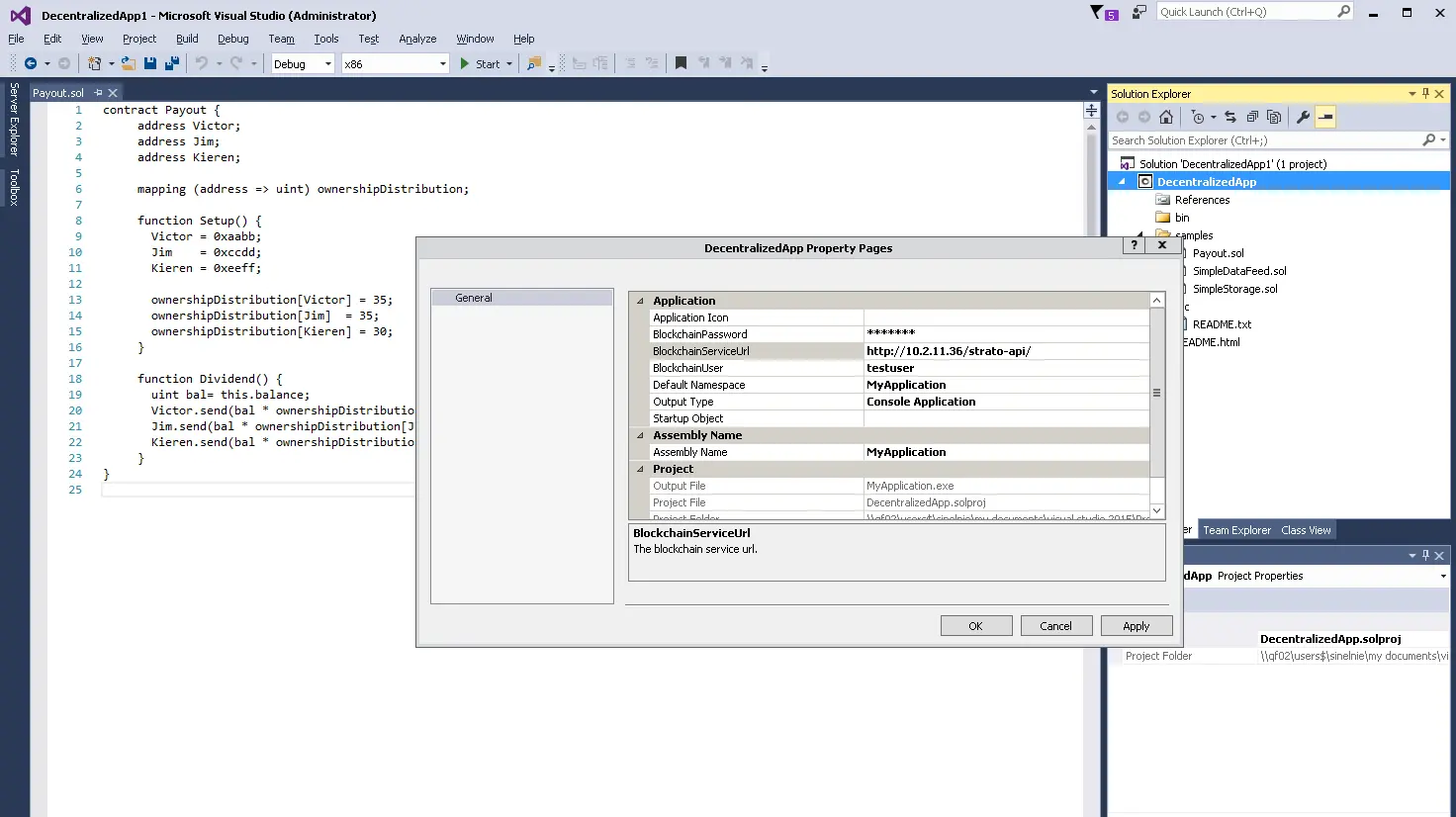Open the Project menu
The width and height of the screenshot is (1456, 817).
pos(139,39)
